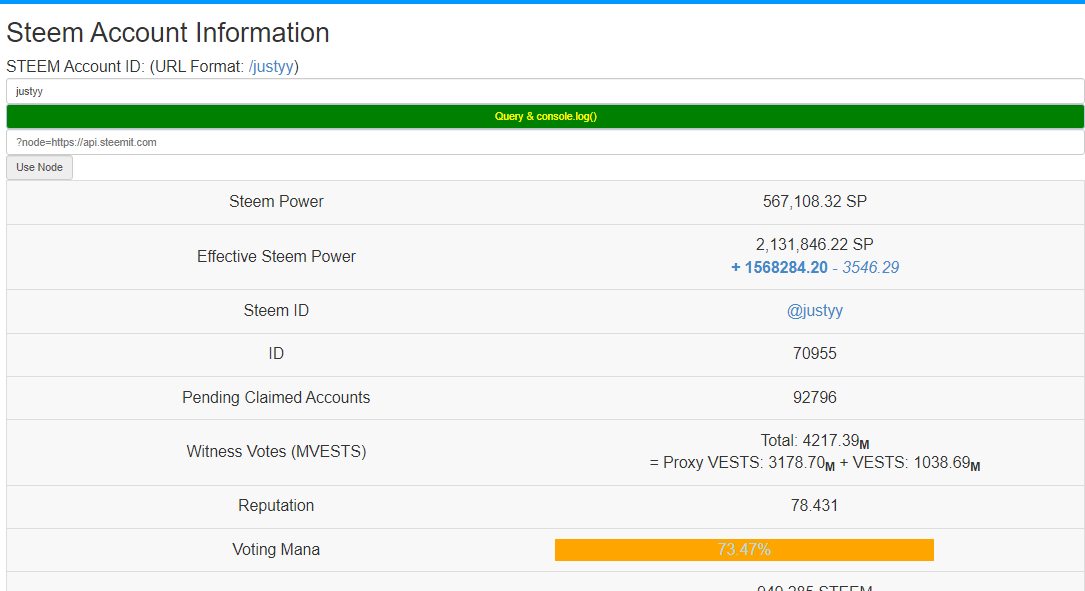Apply the Use Node button
The height and width of the screenshot is (591, 1085).
tap(39, 167)
